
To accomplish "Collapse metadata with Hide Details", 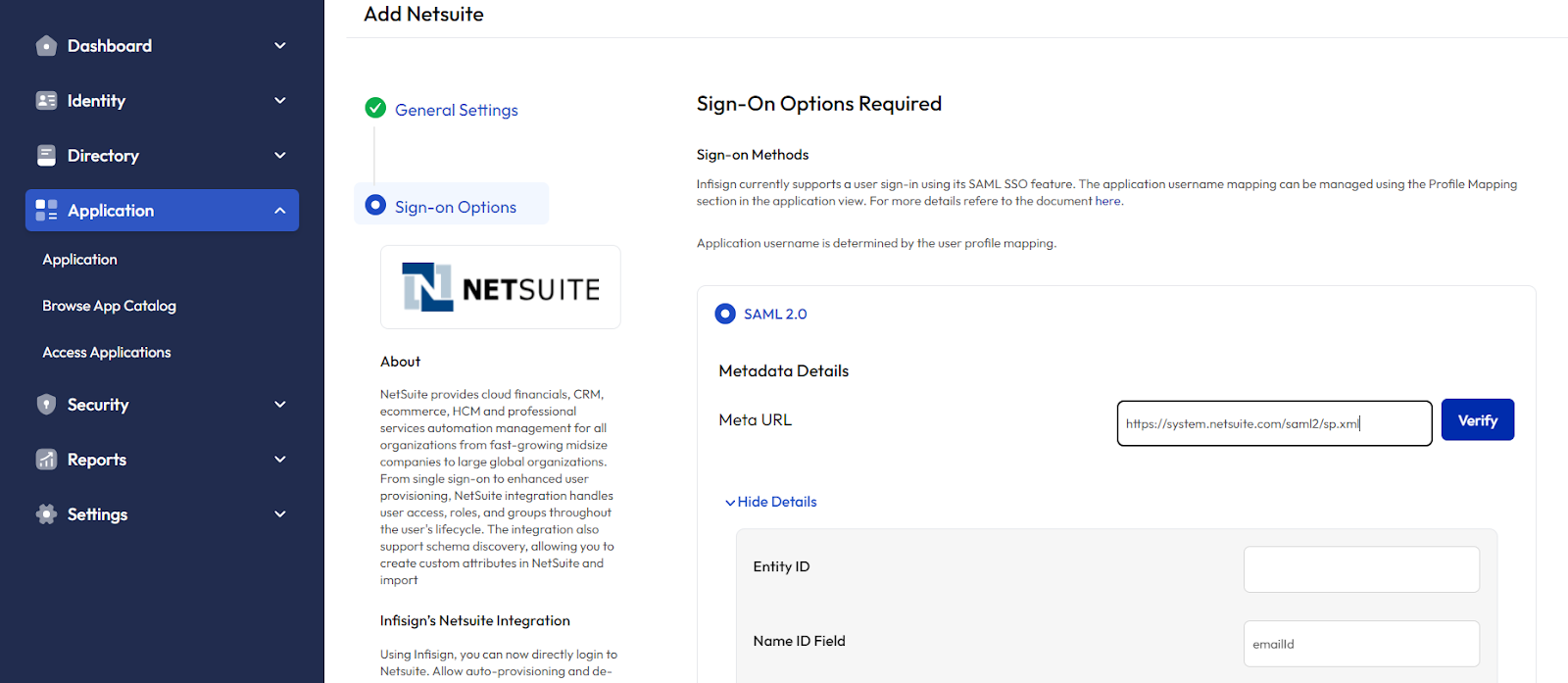I will [771, 502].
